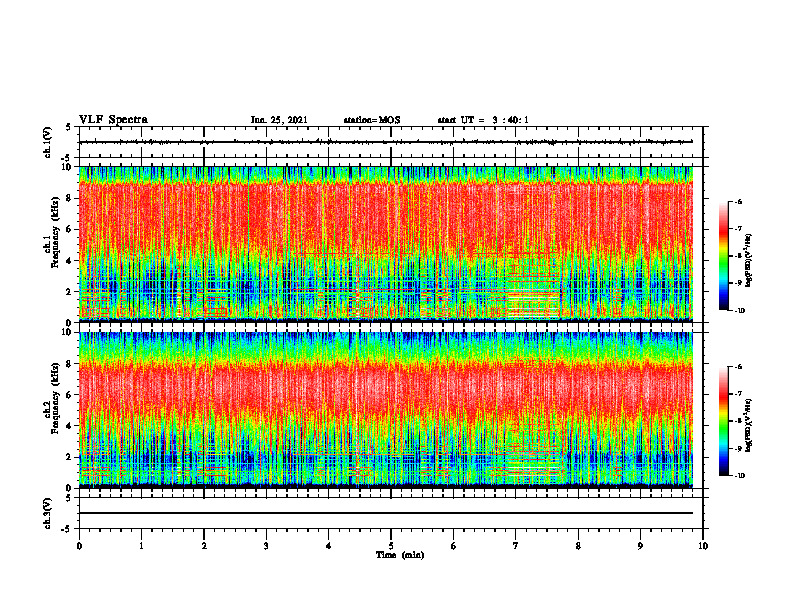This screenshot has width=792, height=612.
Task: Click time axis tick label "6"
Action: coord(453,546)
